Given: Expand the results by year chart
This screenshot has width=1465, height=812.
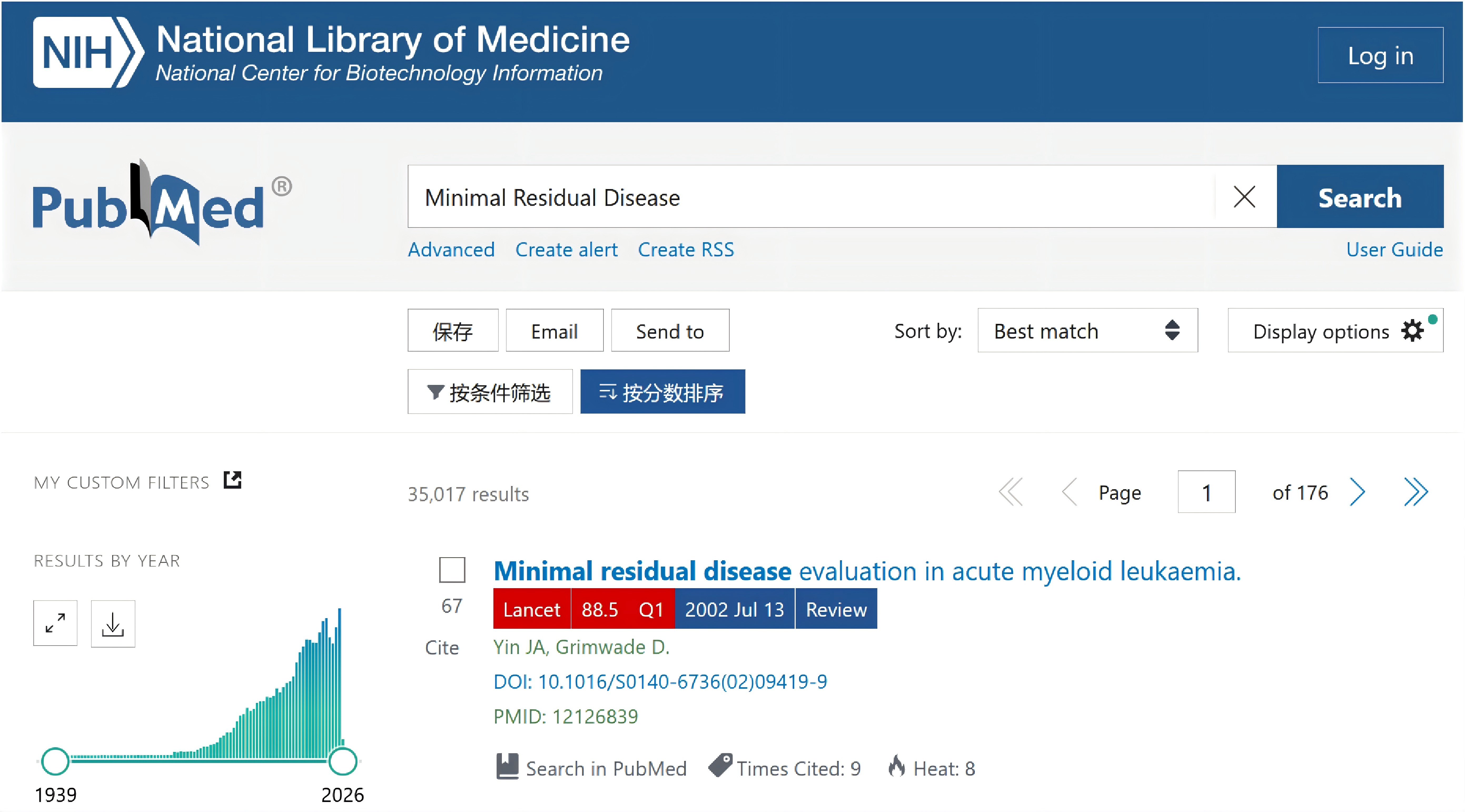Looking at the screenshot, I should click(x=55, y=623).
